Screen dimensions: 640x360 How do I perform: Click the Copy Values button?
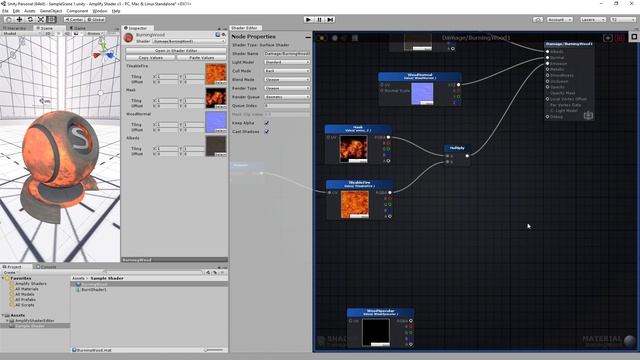click(x=151, y=58)
